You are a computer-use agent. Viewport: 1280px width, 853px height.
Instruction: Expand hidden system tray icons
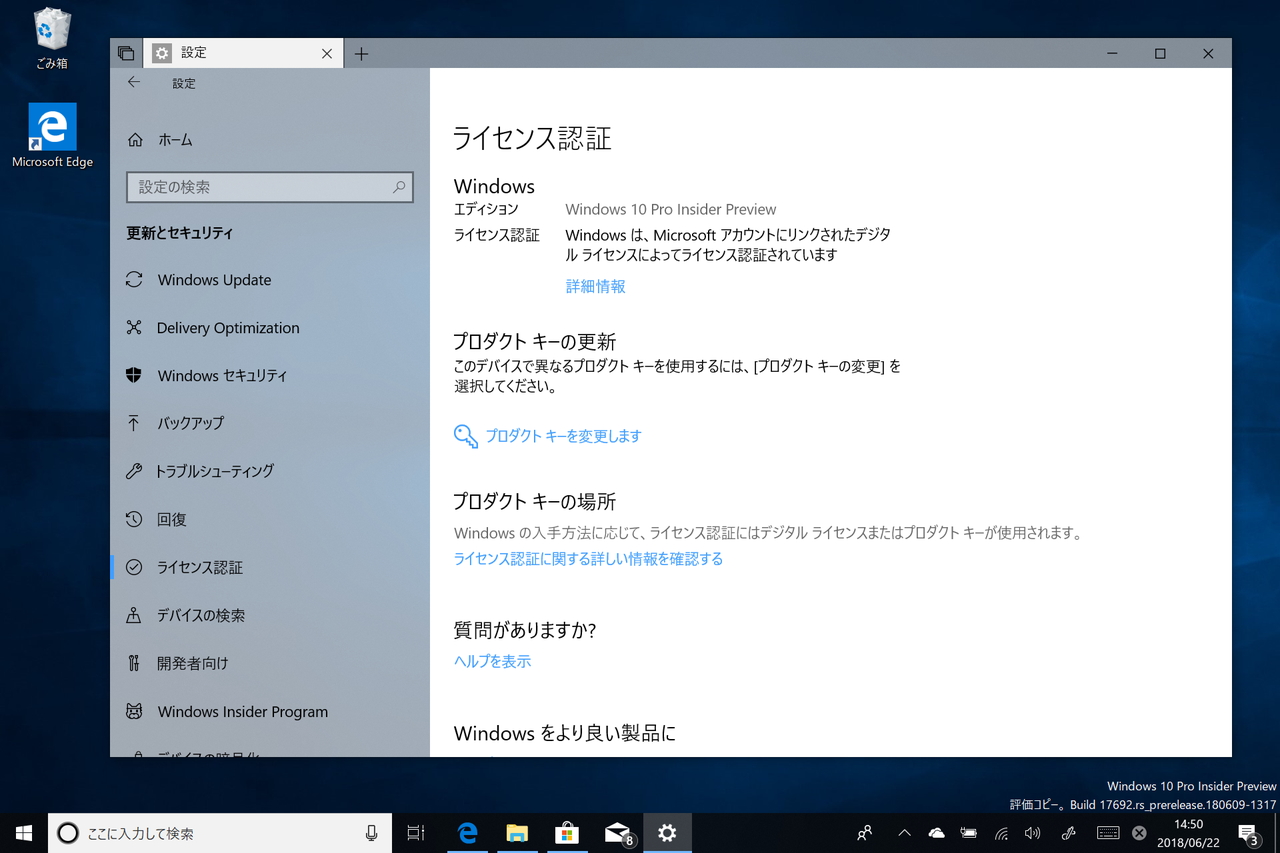point(904,833)
